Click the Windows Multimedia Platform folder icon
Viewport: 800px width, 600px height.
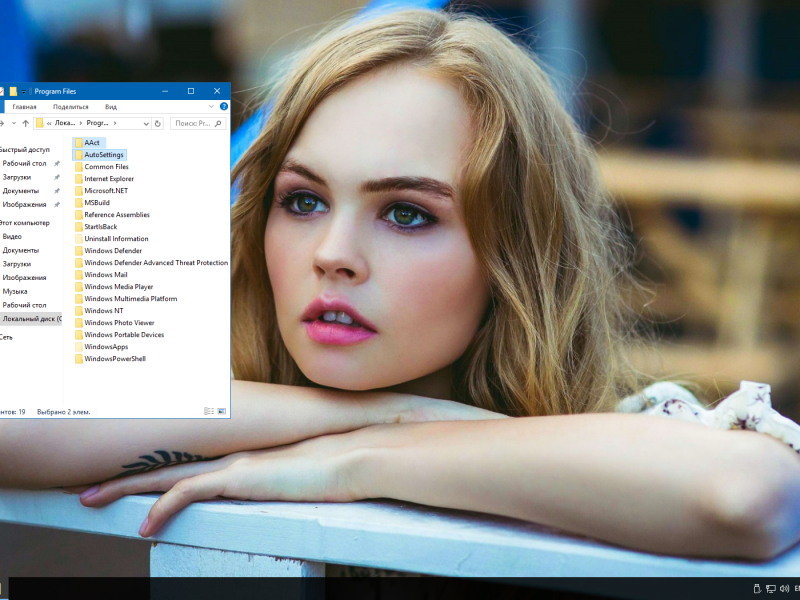(x=79, y=298)
